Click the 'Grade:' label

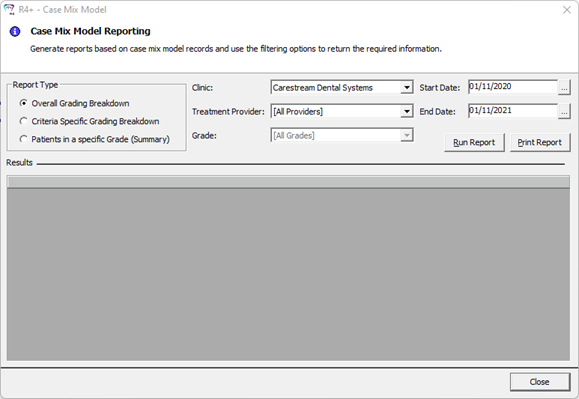[204, 136]
